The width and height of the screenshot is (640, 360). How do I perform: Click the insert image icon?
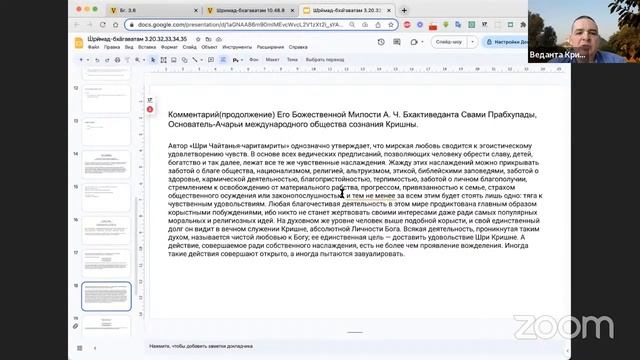pyautogui.click(x=174, y=60)
